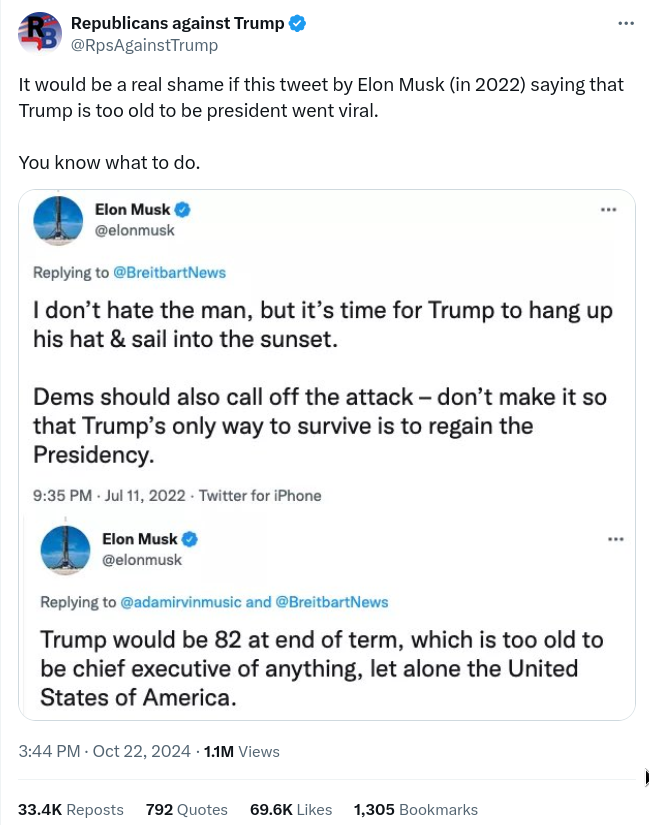The width and height of the screenshot is (653, 825).
Task: Click the @adamirvinmusic mention in the second reply
Action: click(x=181, y=602)
